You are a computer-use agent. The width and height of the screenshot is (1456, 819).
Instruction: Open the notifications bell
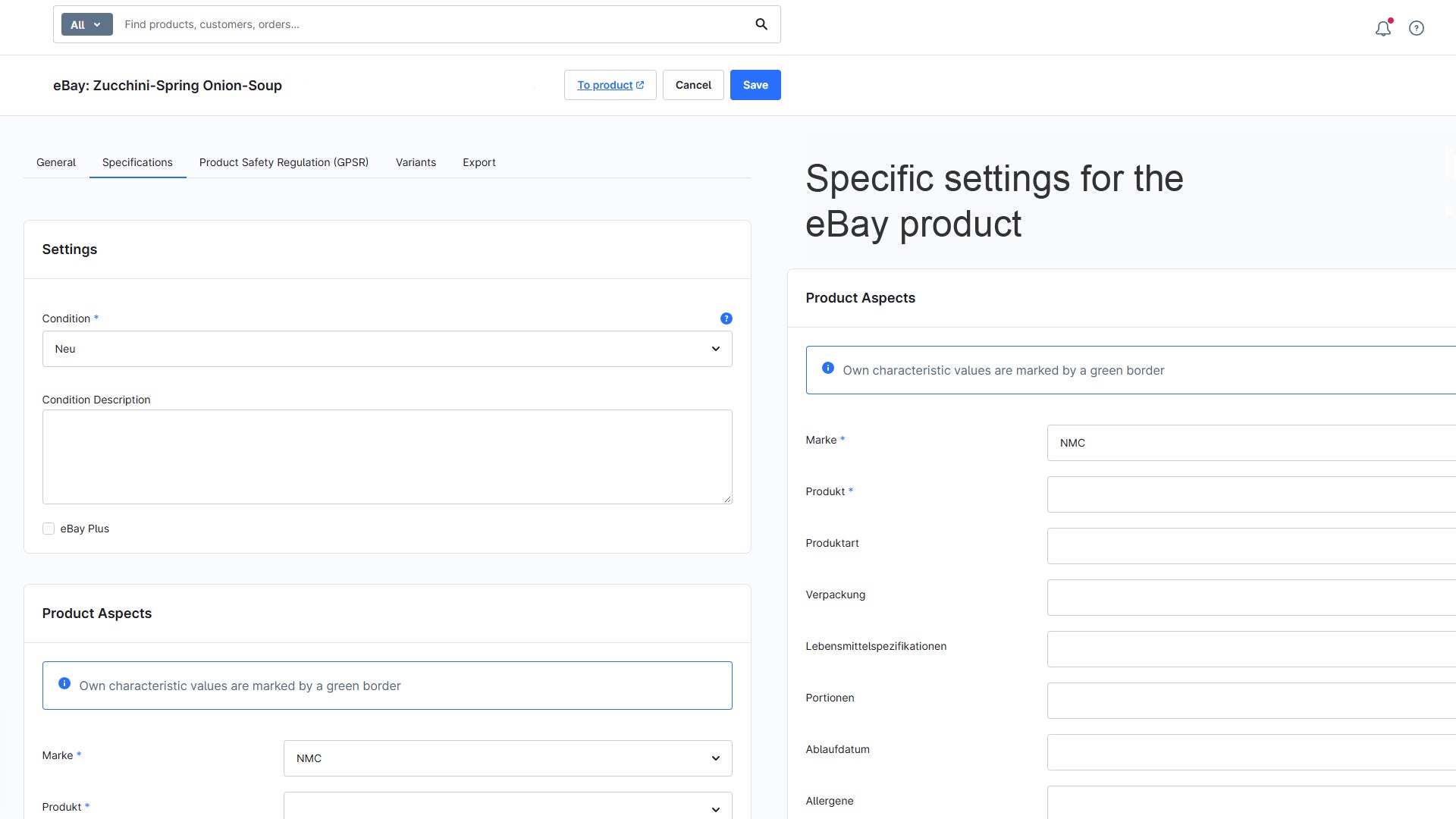pyautogui.click(x=1383, y=28)
